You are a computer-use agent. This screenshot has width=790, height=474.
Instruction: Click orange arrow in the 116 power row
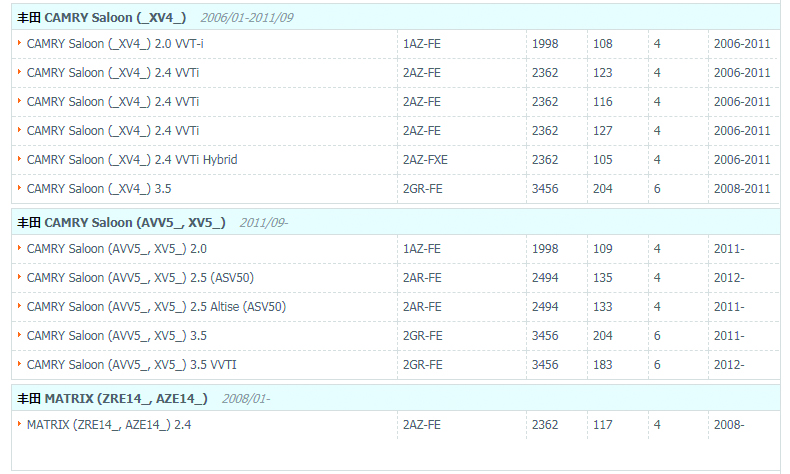19,101
